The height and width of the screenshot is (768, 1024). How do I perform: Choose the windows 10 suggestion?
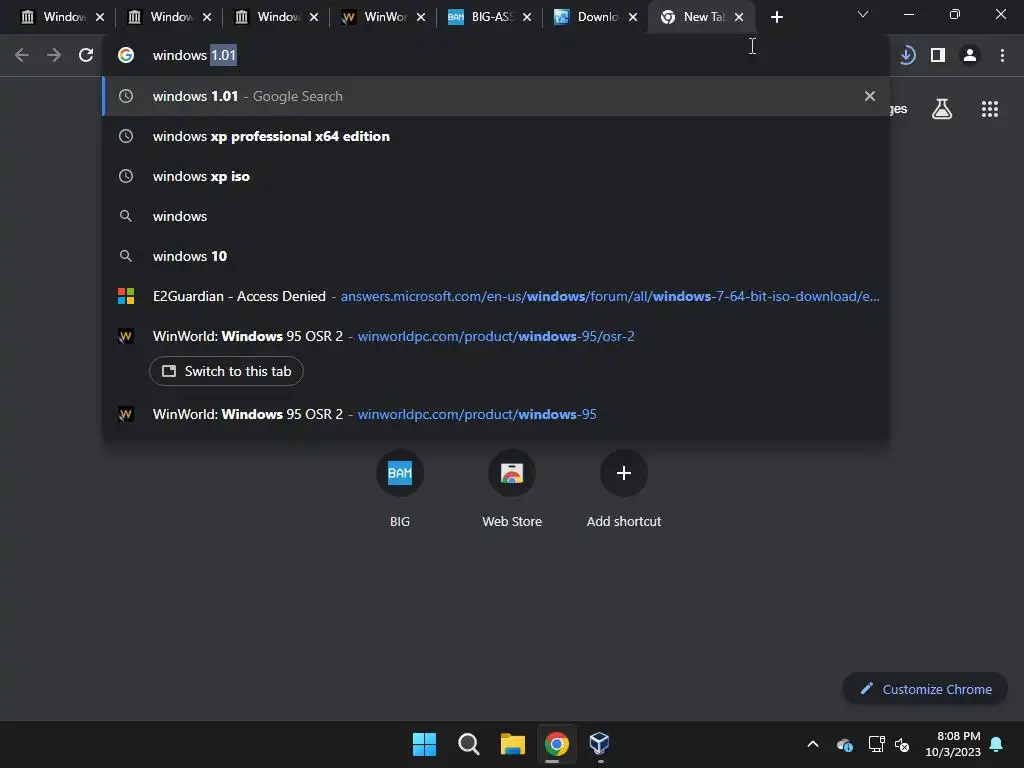[496, 256]
